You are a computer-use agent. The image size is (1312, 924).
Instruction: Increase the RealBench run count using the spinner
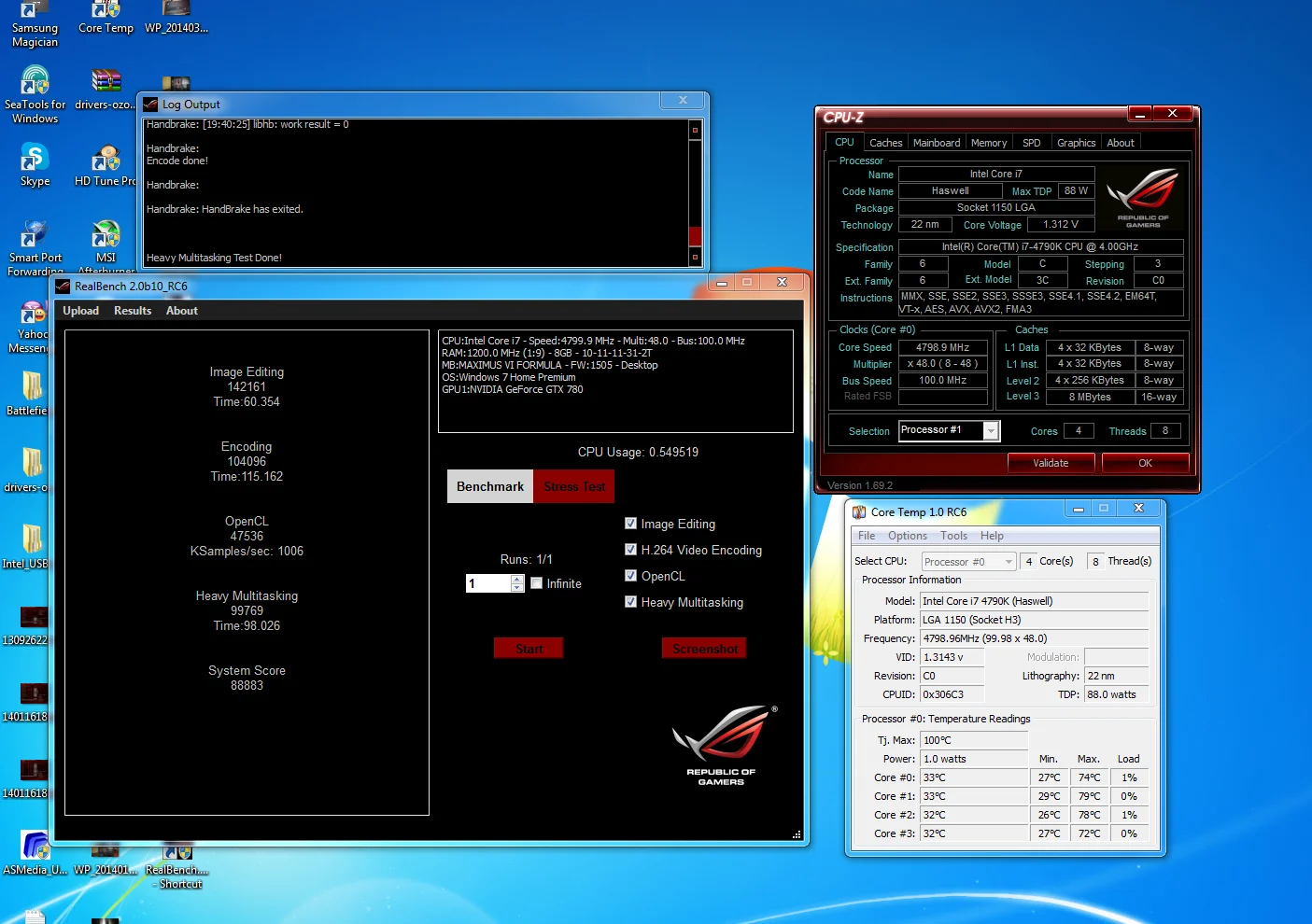(517, 579)
